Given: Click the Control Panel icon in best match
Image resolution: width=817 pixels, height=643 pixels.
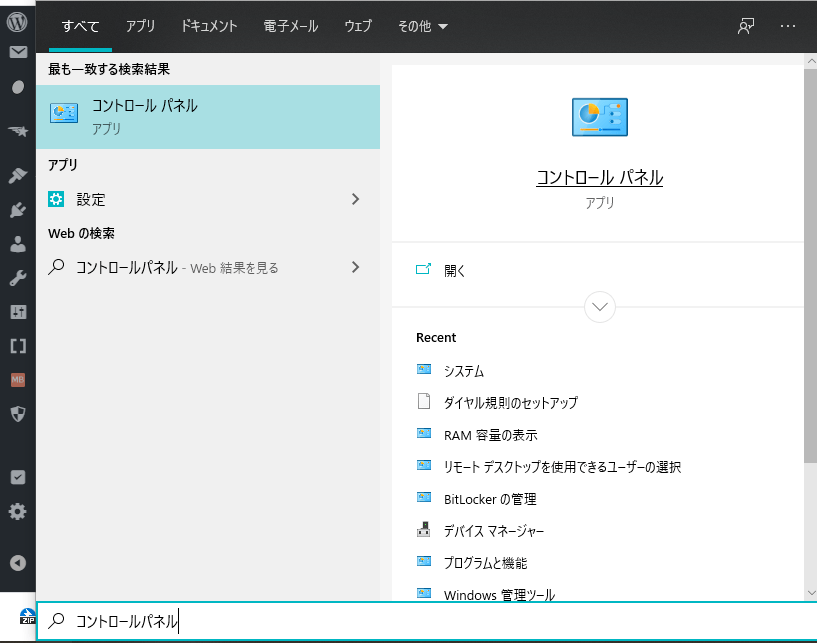Looking at the screenshot, I should (64, 113).
